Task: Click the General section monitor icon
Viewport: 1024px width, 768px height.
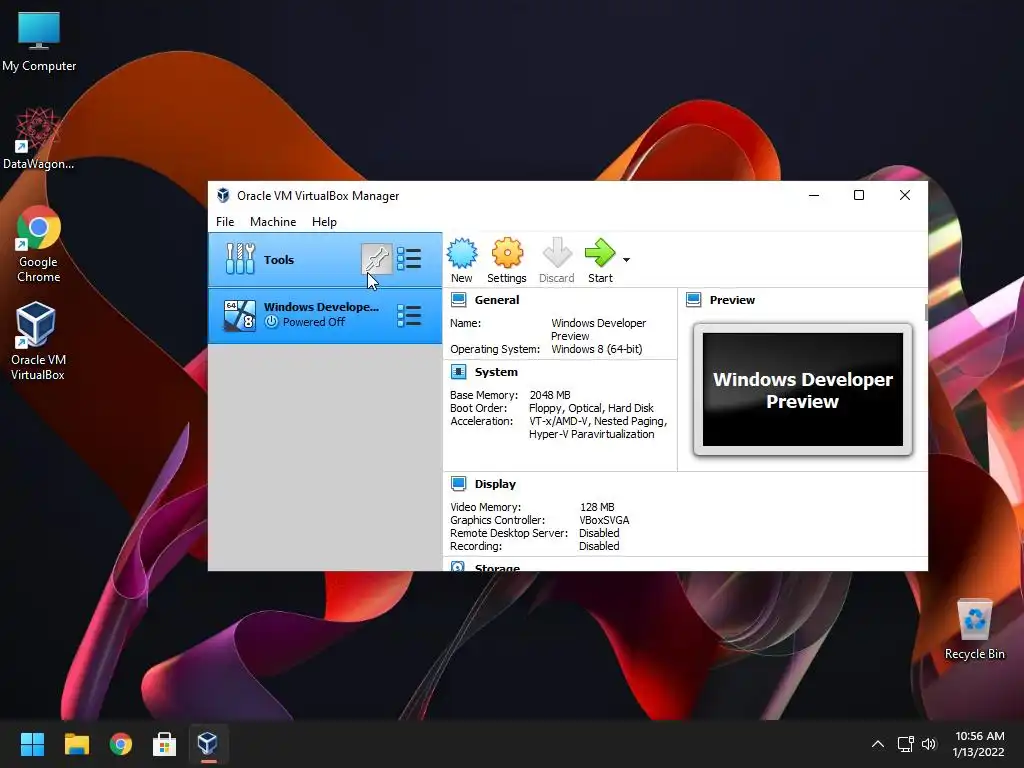Action: click(x=458, y=300)
